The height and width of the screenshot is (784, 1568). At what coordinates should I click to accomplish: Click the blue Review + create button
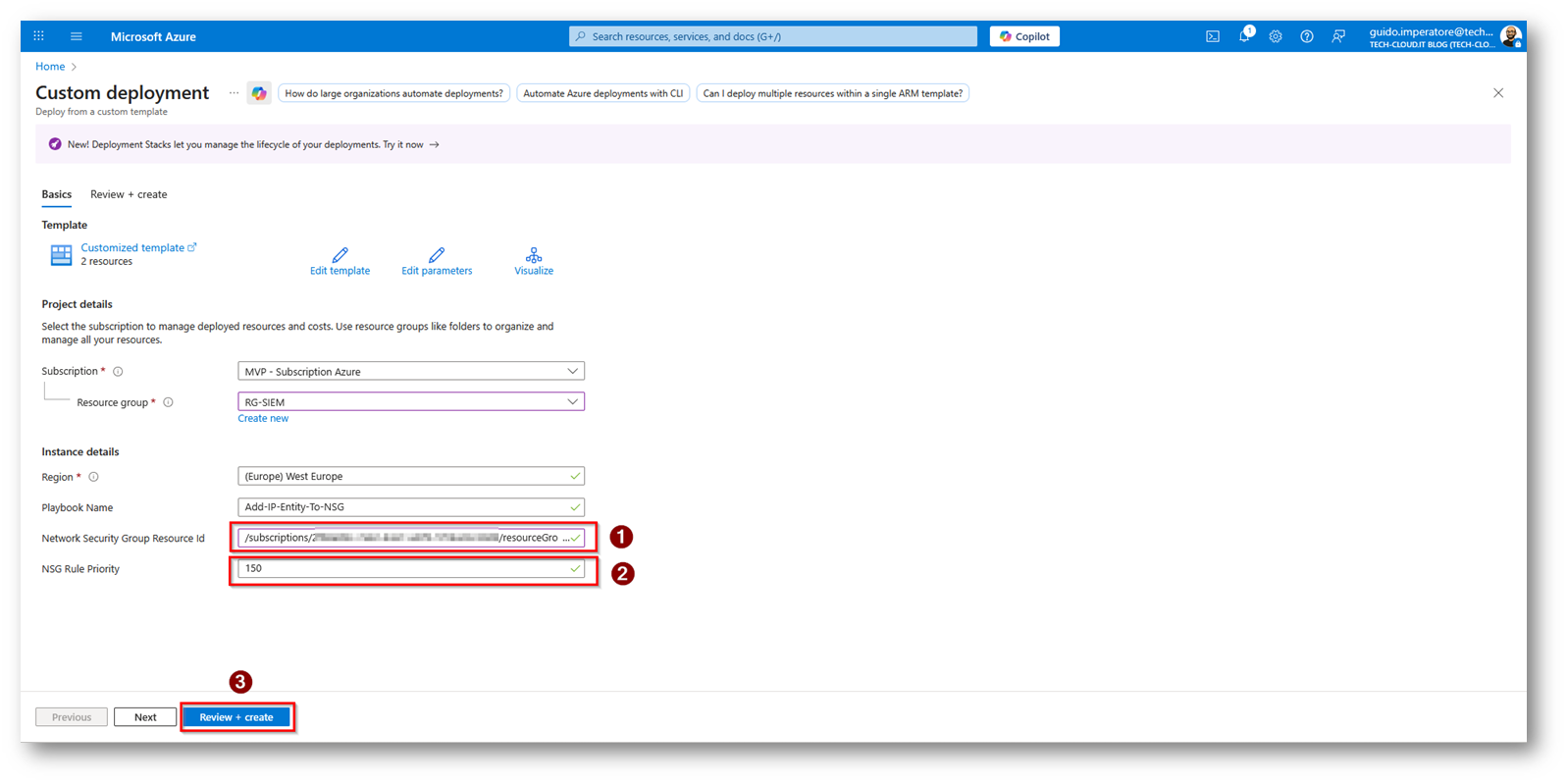point(236,717)
